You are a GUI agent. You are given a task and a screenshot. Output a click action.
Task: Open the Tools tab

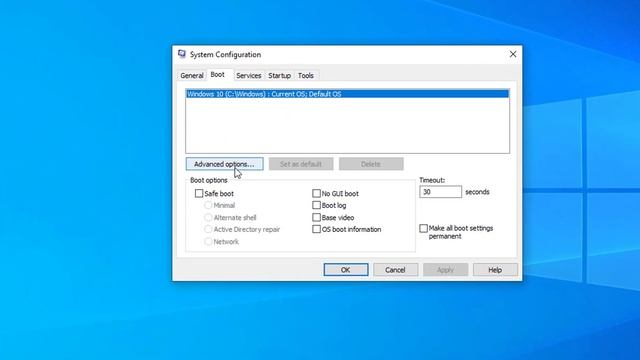(306, 76)
